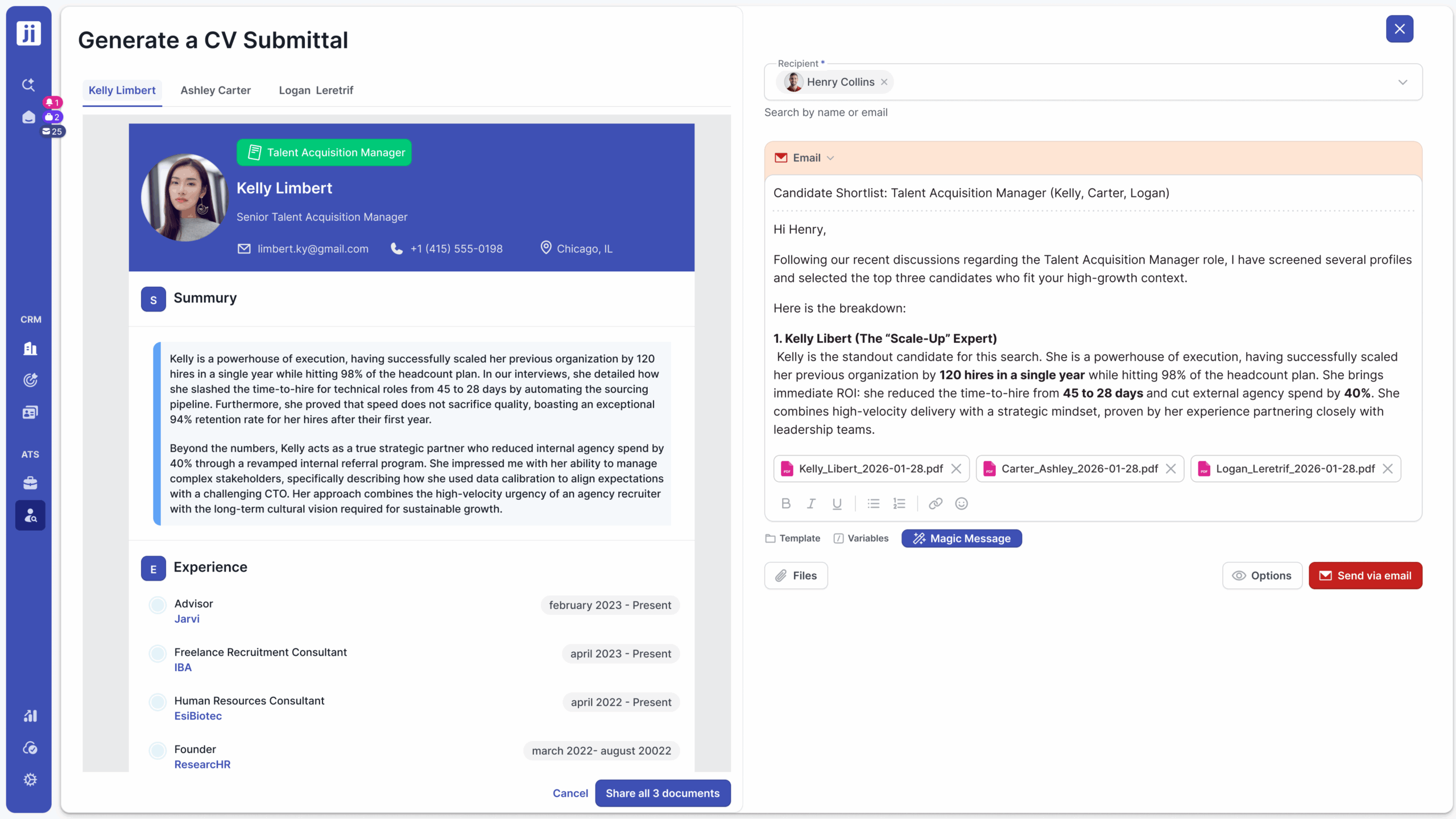Insert a numbered list

(x=899, y=503)
